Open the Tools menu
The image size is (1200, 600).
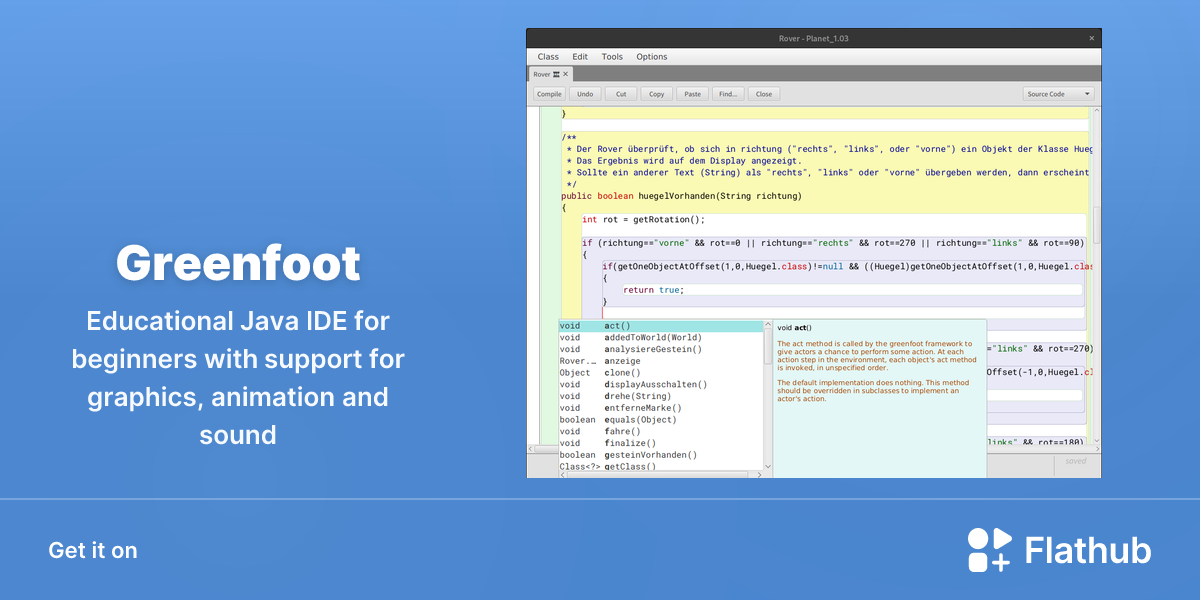612,57
